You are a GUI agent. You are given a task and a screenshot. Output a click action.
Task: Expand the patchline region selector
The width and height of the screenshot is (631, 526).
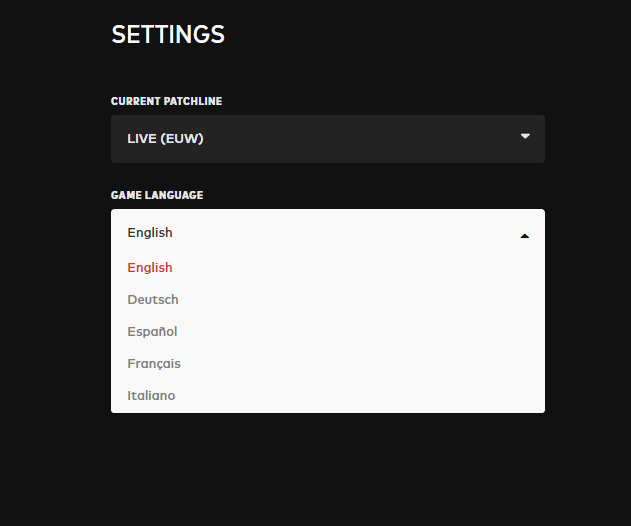[x=525, y=137]
